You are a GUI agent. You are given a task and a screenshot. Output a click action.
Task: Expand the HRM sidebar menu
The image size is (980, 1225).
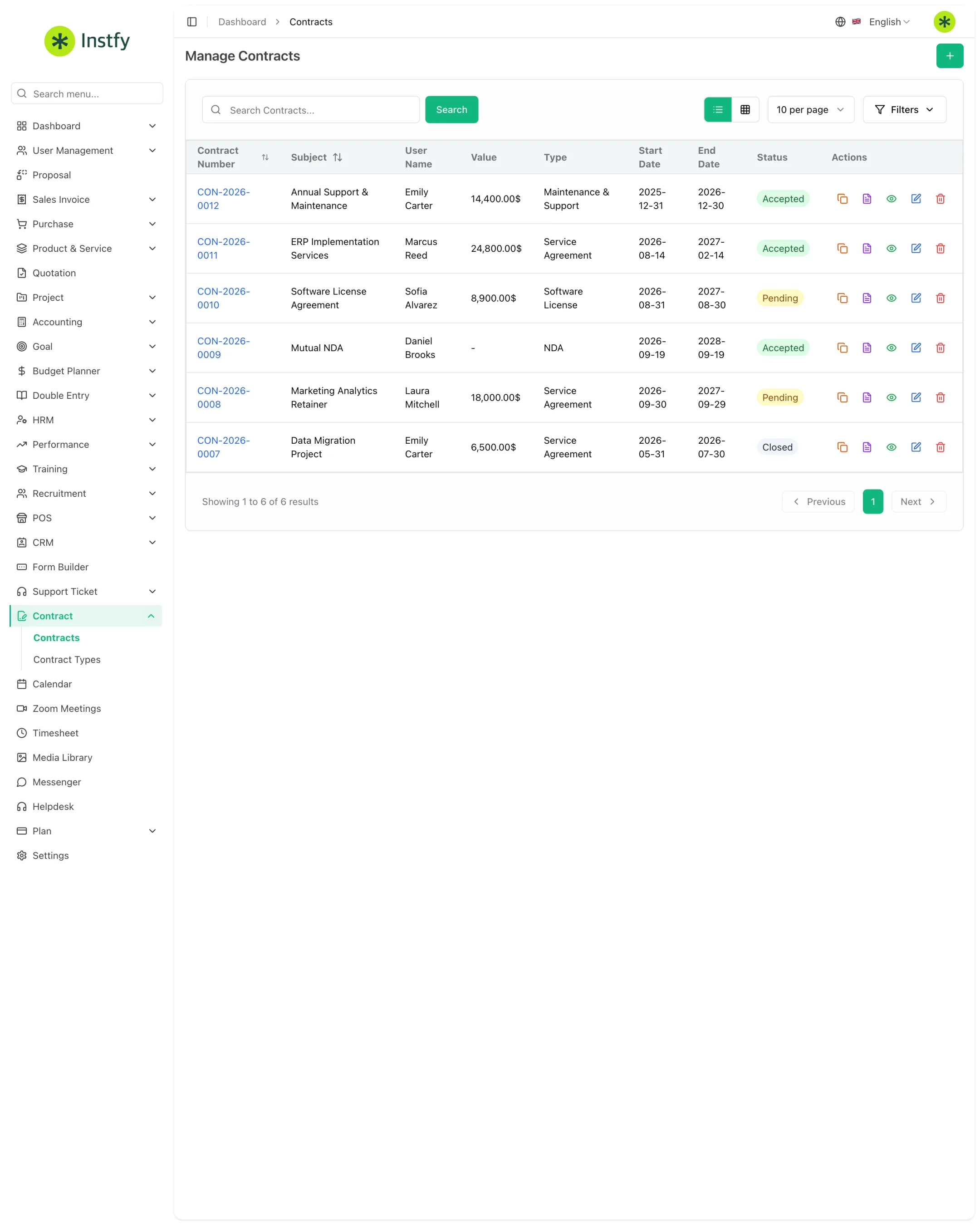86,420
